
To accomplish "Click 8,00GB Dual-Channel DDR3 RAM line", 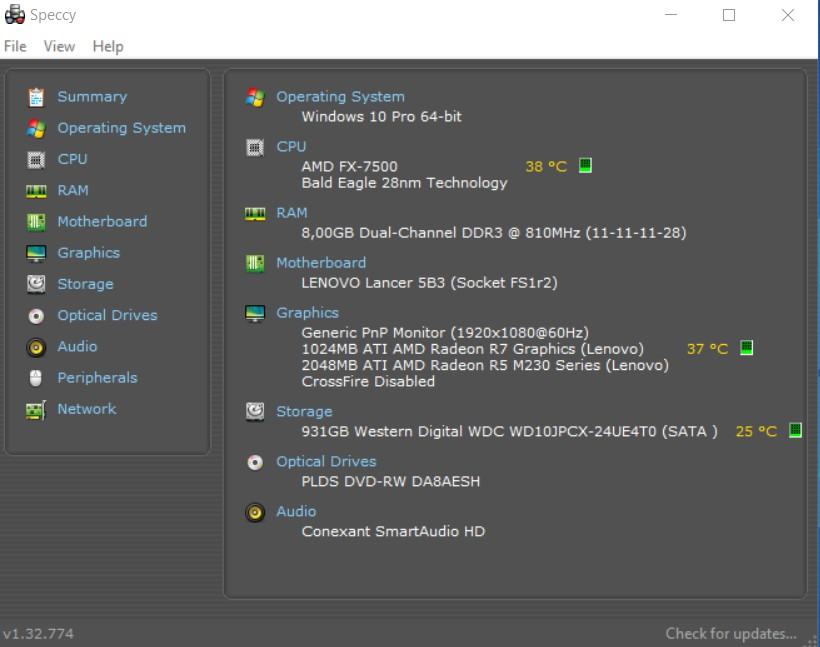I will tap(494, 233).
